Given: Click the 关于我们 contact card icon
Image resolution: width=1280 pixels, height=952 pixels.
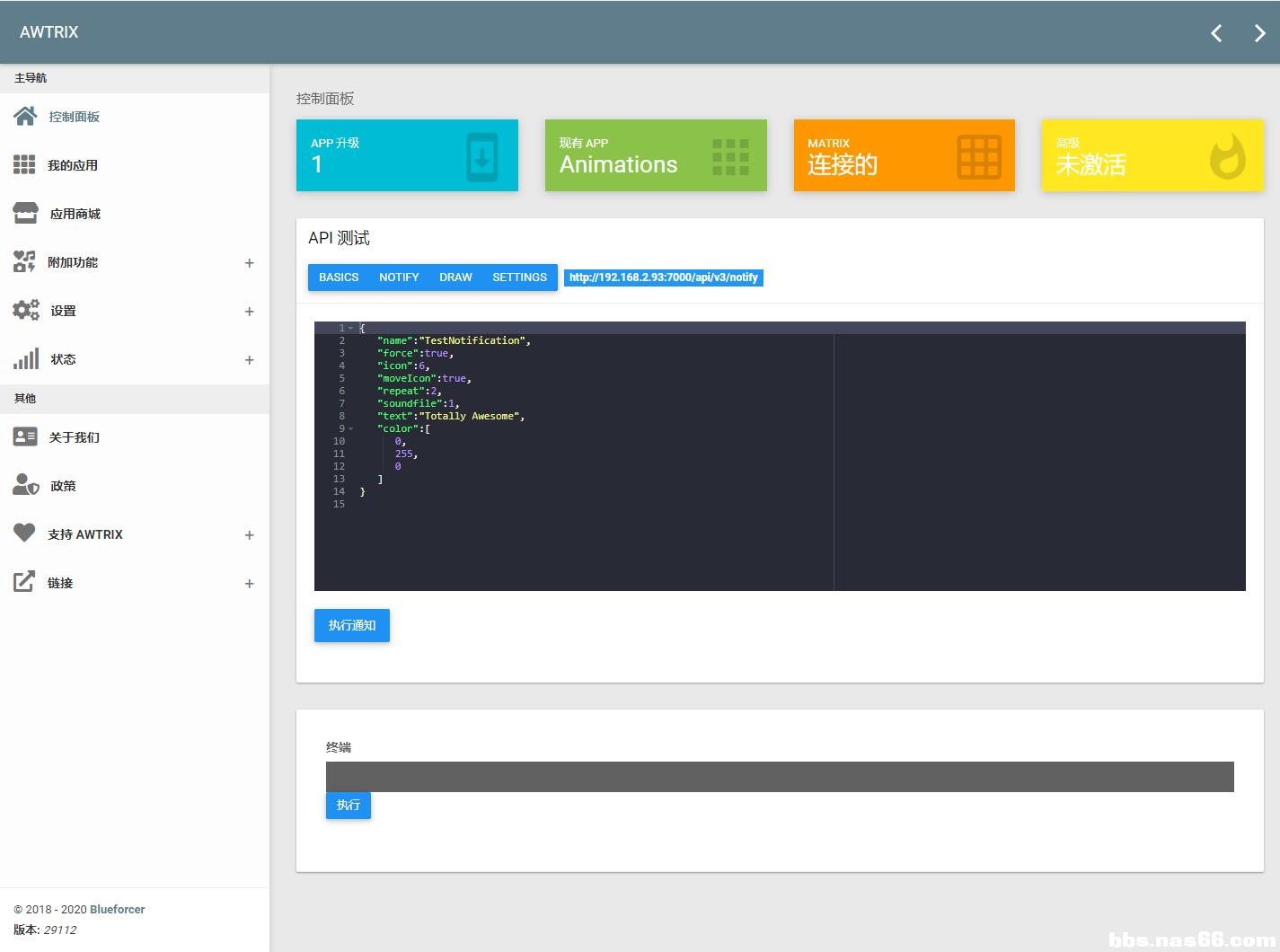Looking at the screenshot, I should coord(25,437).
